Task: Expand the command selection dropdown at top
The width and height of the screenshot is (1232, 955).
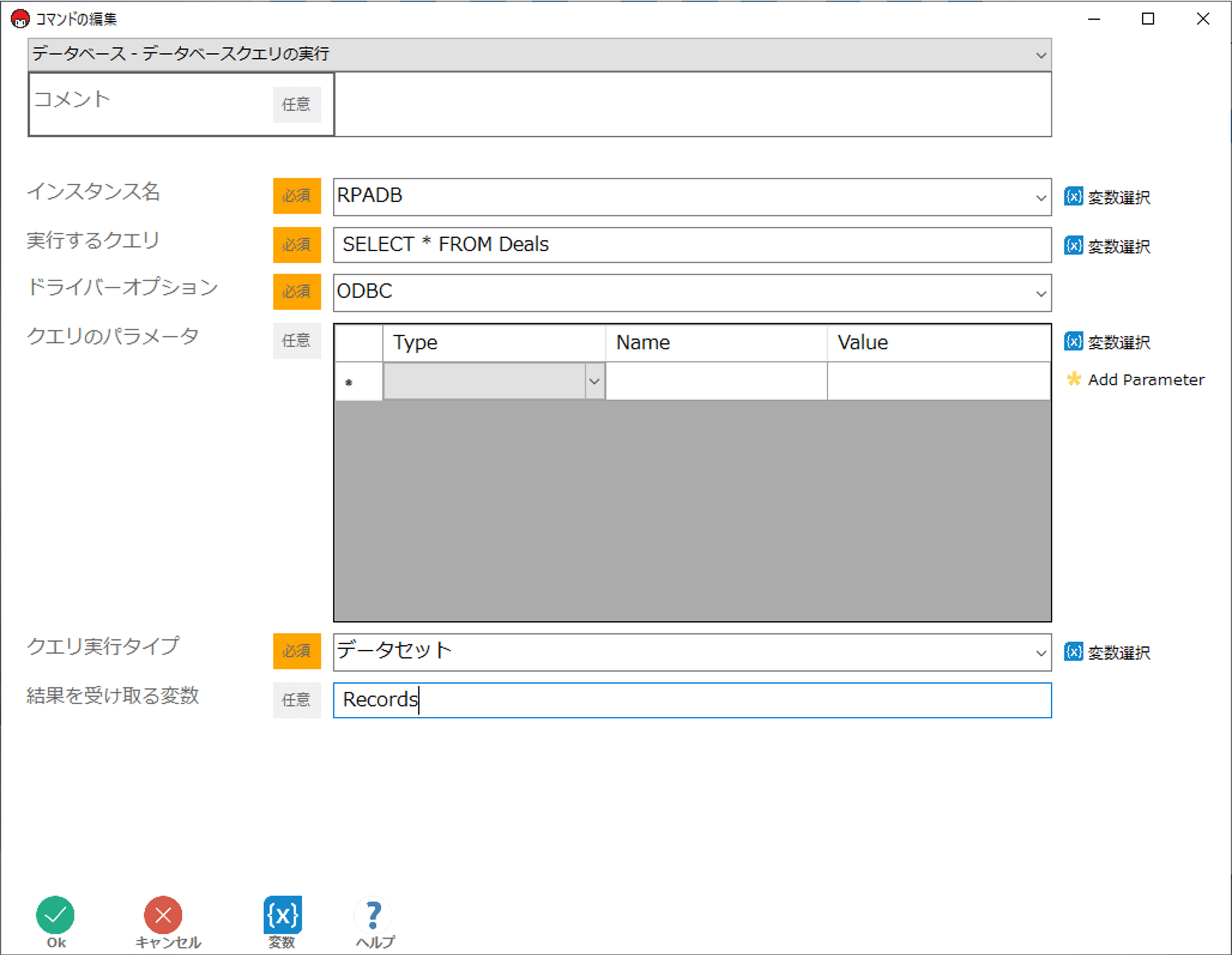Action: (1041, 55)
